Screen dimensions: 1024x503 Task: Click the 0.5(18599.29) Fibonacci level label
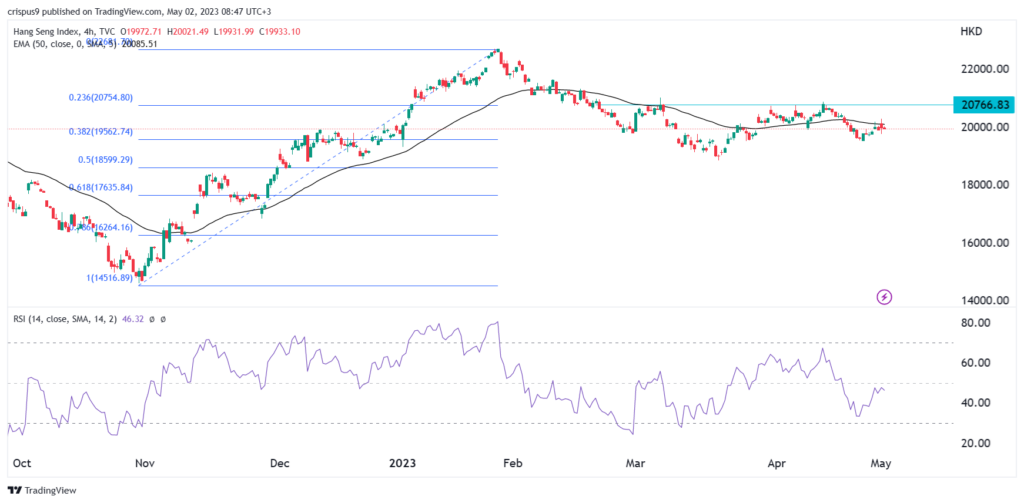click(x=104, y=160)
